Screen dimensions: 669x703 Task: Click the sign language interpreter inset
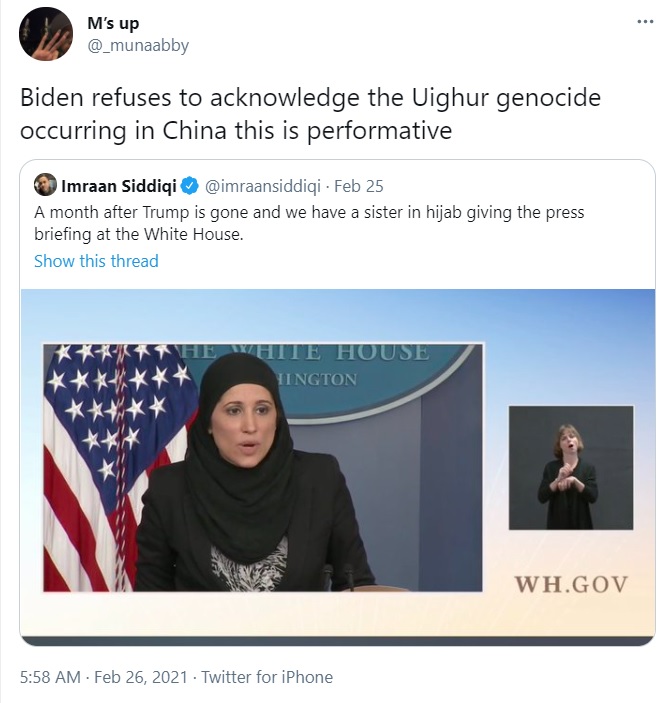tap(571, 468)
